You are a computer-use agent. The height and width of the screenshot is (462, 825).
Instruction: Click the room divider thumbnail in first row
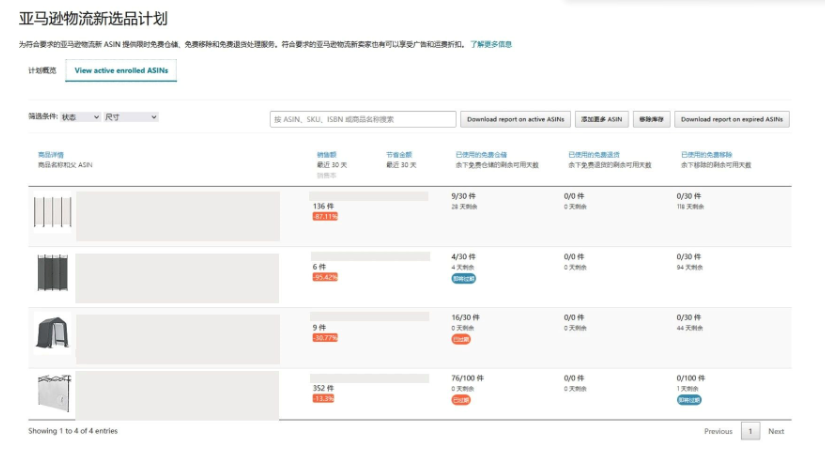52,215
